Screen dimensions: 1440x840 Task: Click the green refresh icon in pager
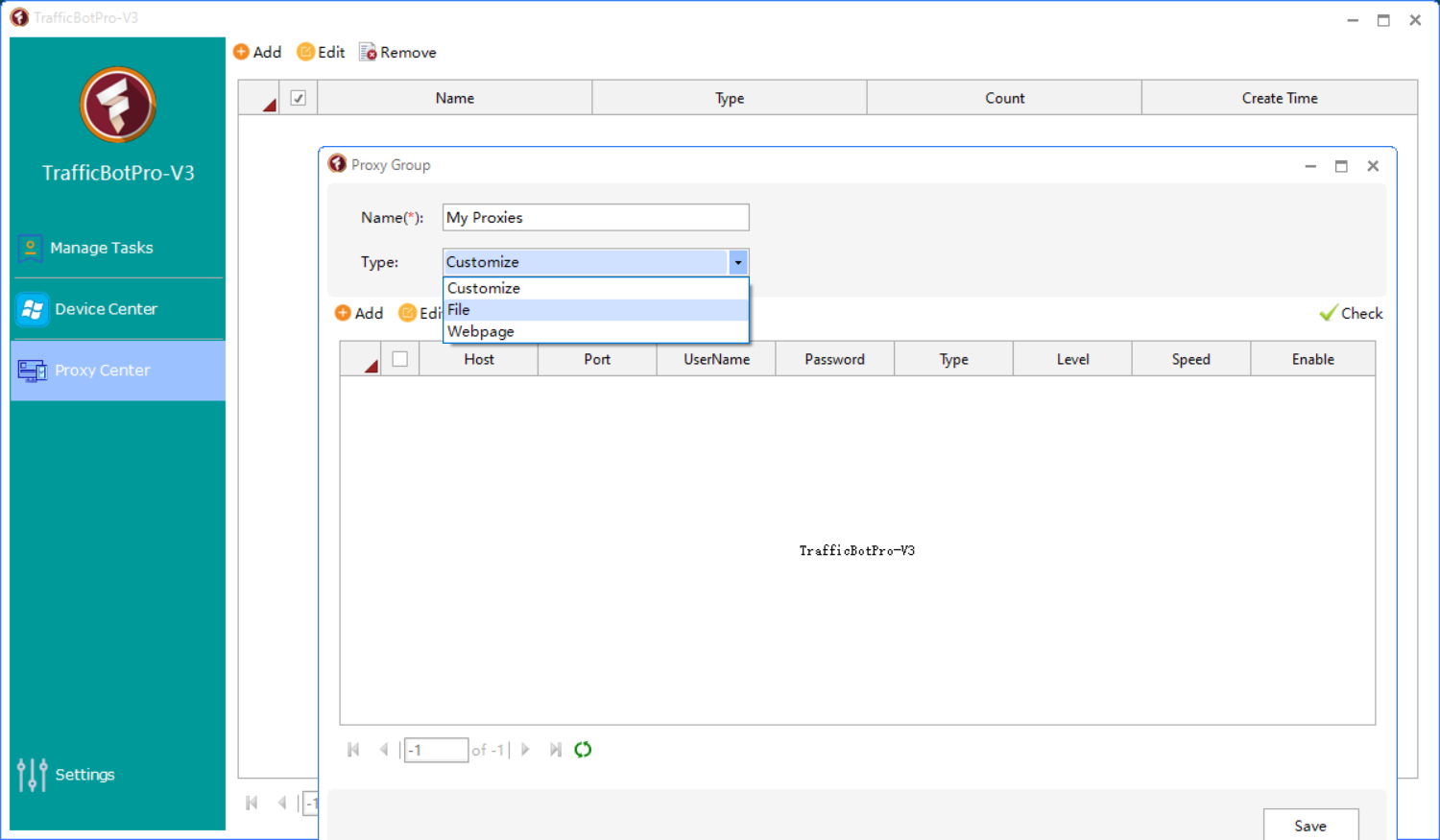pyautogui.click(x=583, y=750)
